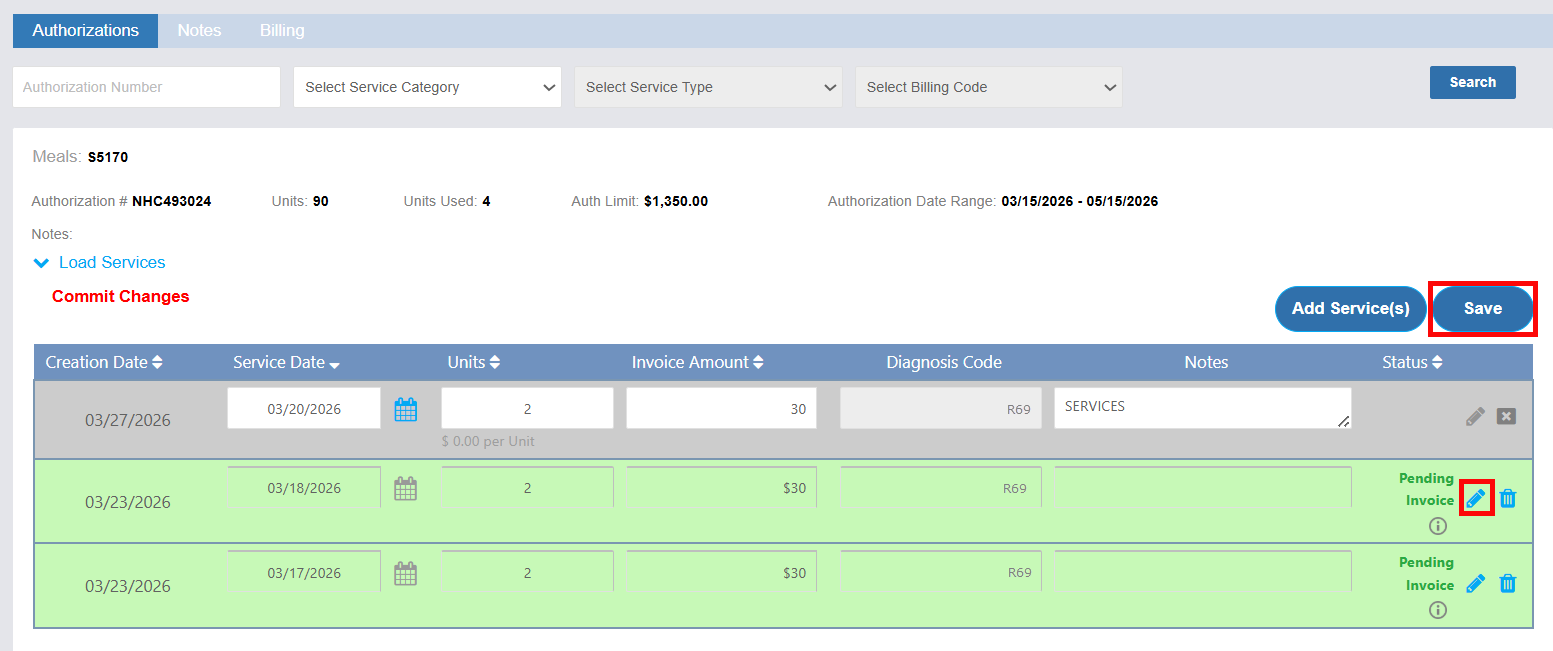The width and height of the screenshot is (1553, 651).
Task: Sort the table by Creation Date column
Action: tap(104, 362)
